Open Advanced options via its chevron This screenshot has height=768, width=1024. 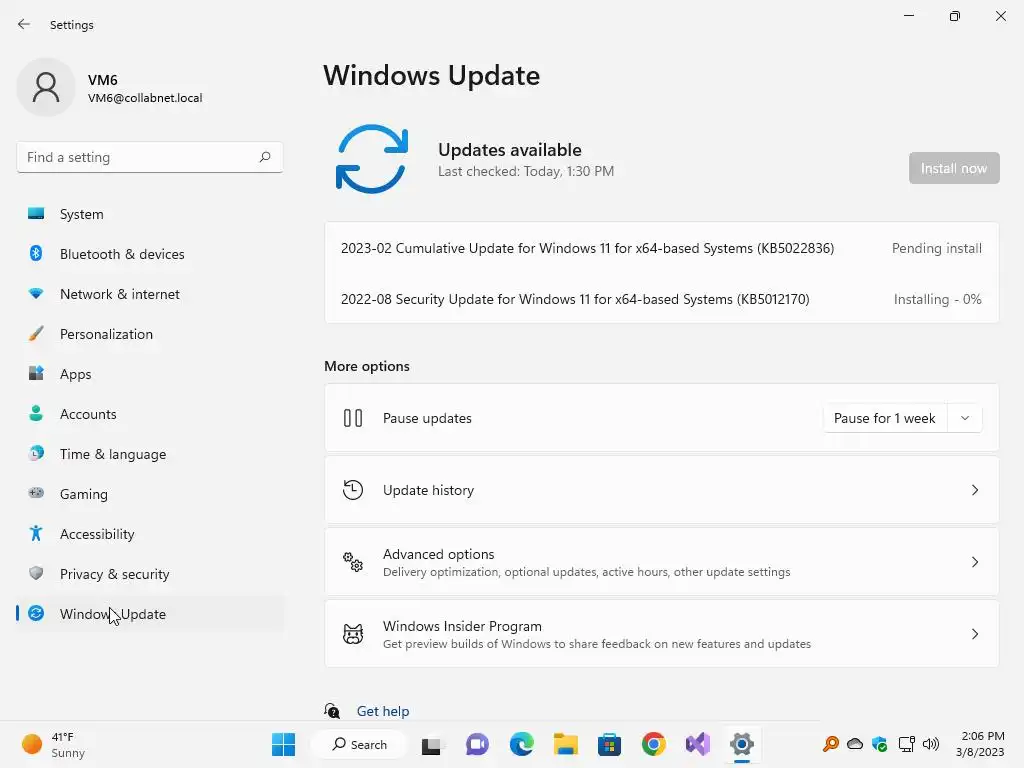[x=974, y=562]
